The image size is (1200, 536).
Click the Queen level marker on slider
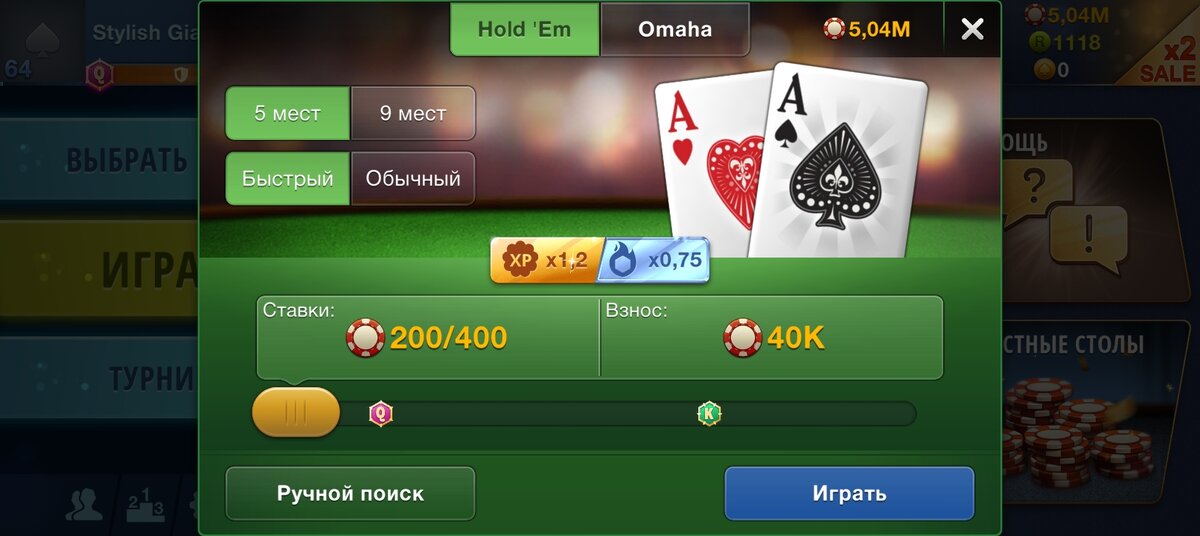click(x=381, y=413)
